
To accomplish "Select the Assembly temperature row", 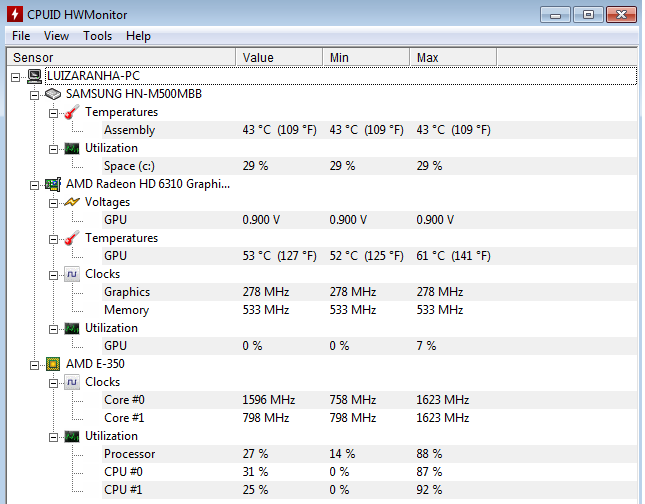I will click(369, 130).
